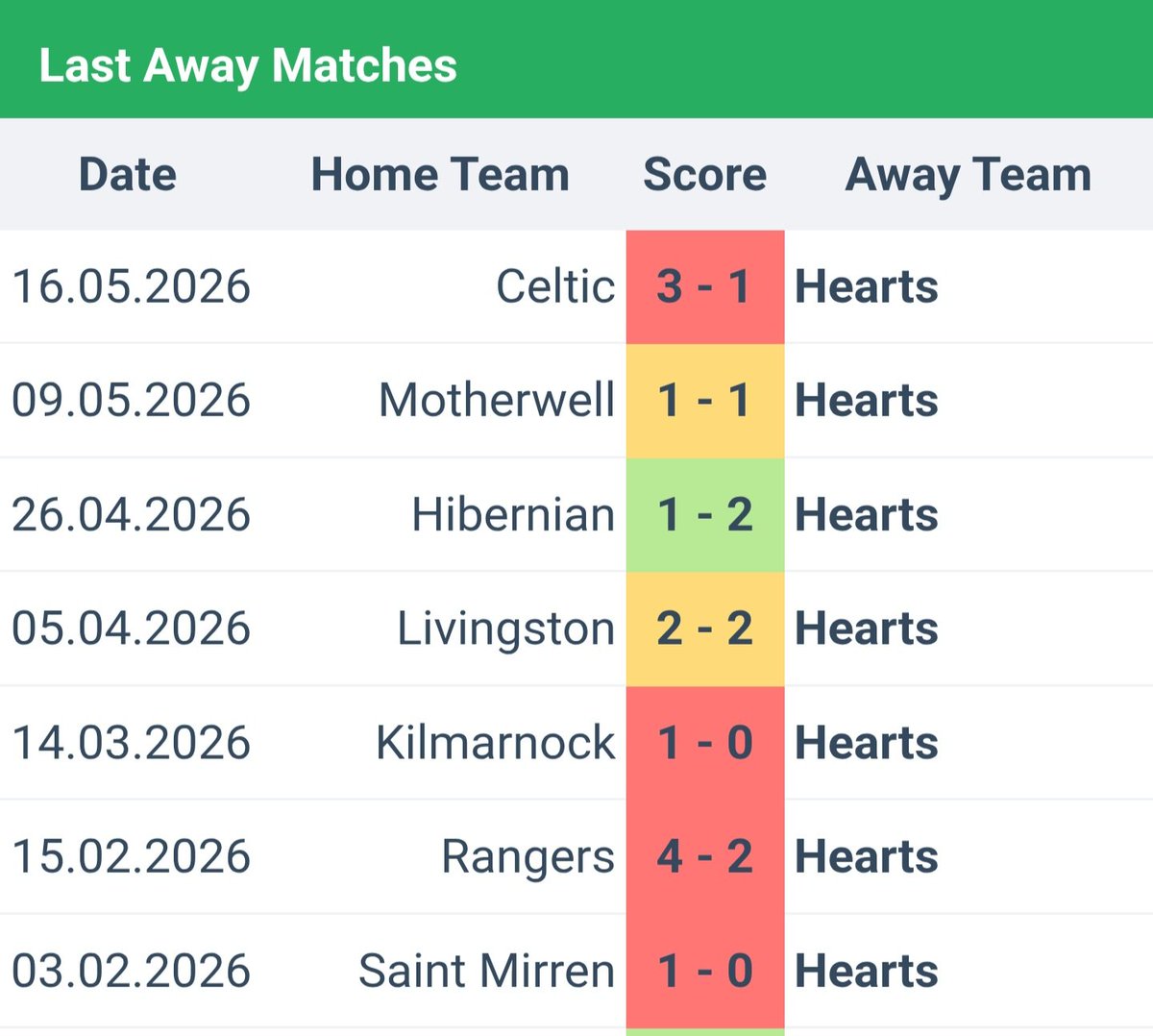Click the green 1 - 2 score cell
Image resolution: width=1153 pixels, height=1036 pixels.
tap(705, 515)
